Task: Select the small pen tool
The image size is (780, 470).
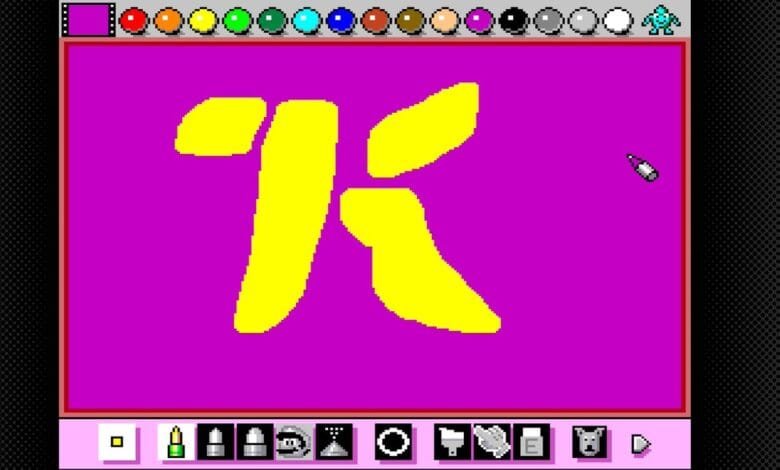Action: click(x=175, y=441)
